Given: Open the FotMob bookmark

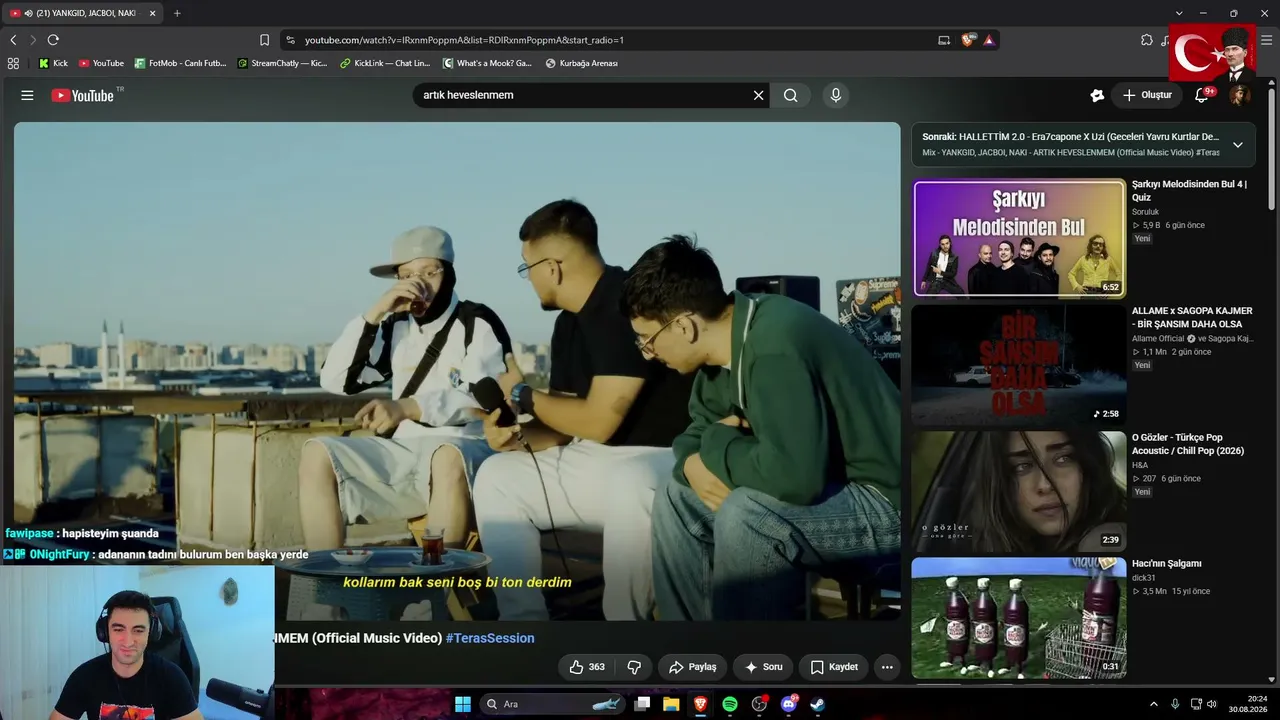Looking at the screenshot, I should (180, 63).
